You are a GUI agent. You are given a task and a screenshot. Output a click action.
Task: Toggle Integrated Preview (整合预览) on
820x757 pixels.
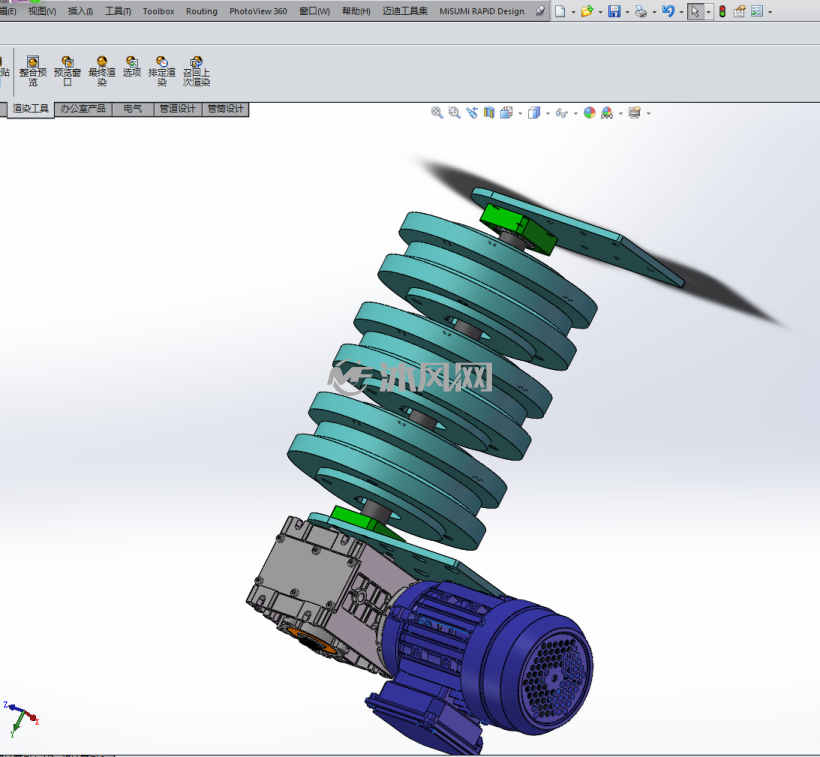point(33,71)
